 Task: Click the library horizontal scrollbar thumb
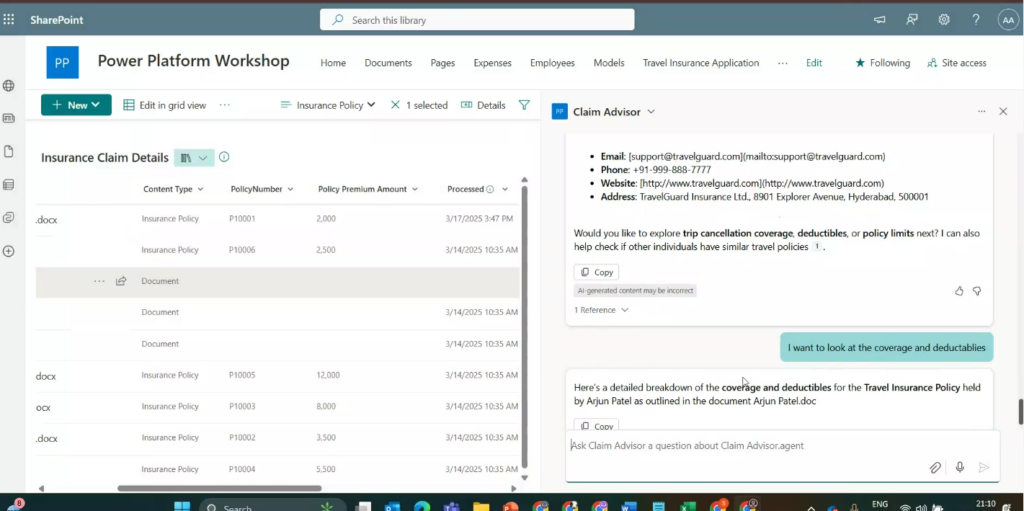(219, 488)
